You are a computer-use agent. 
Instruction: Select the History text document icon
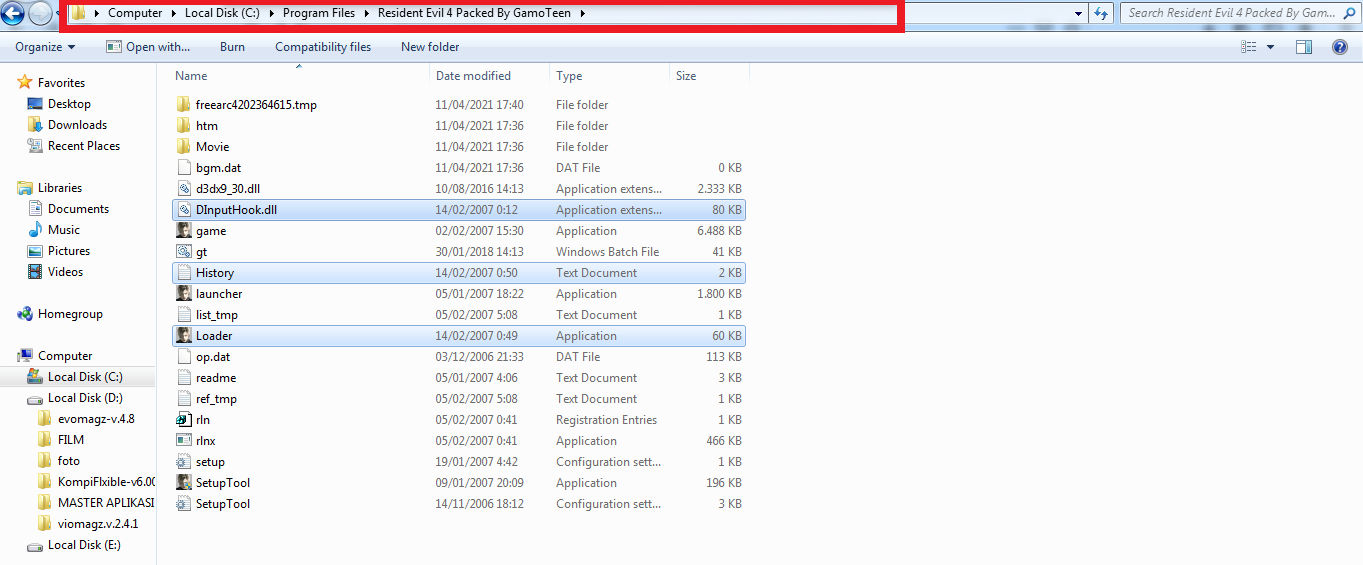tap(183, 273)
